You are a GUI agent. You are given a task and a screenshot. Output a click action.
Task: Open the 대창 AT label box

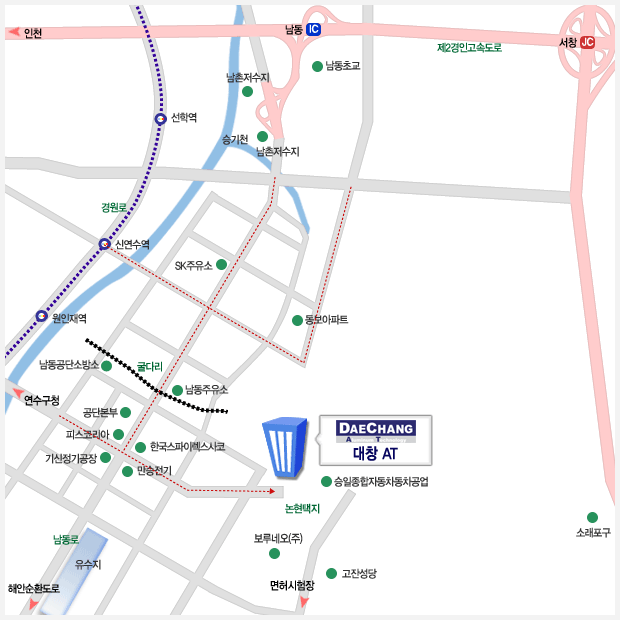pyautogui.click(x=376, y=441)
